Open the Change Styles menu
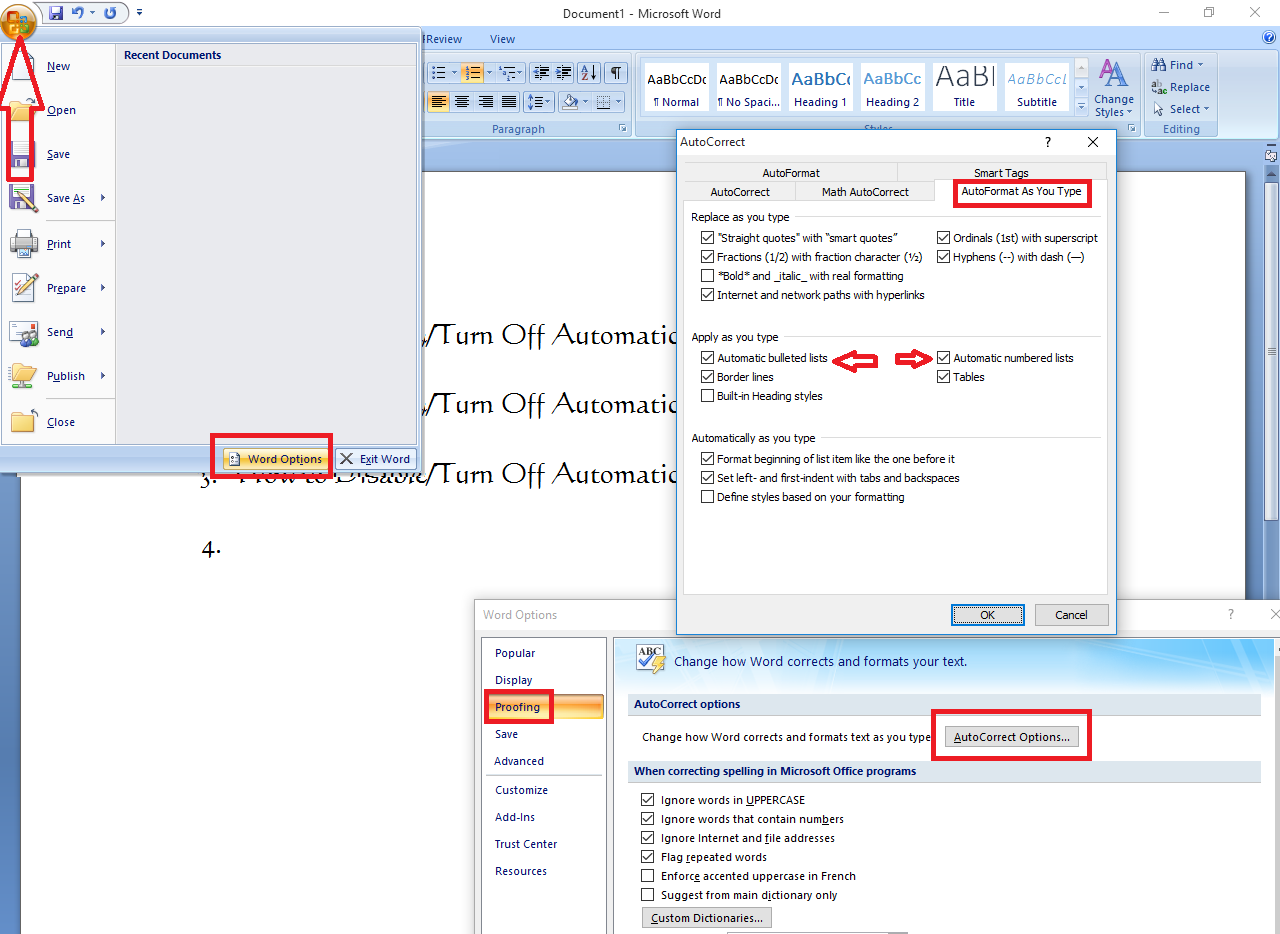 (x=1114, y=88)
